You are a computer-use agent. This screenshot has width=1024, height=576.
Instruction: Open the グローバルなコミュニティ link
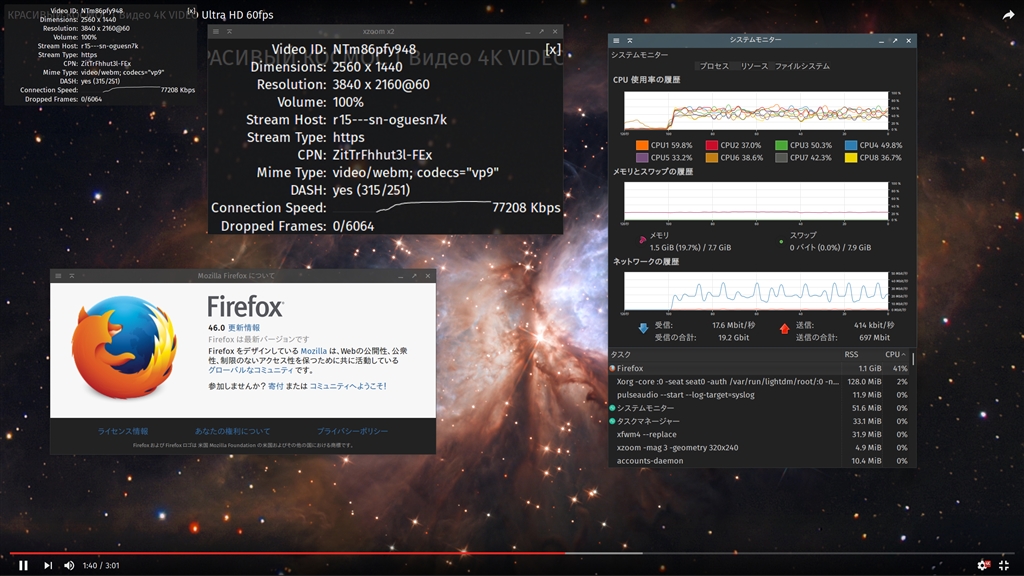[x=251, y=370]
